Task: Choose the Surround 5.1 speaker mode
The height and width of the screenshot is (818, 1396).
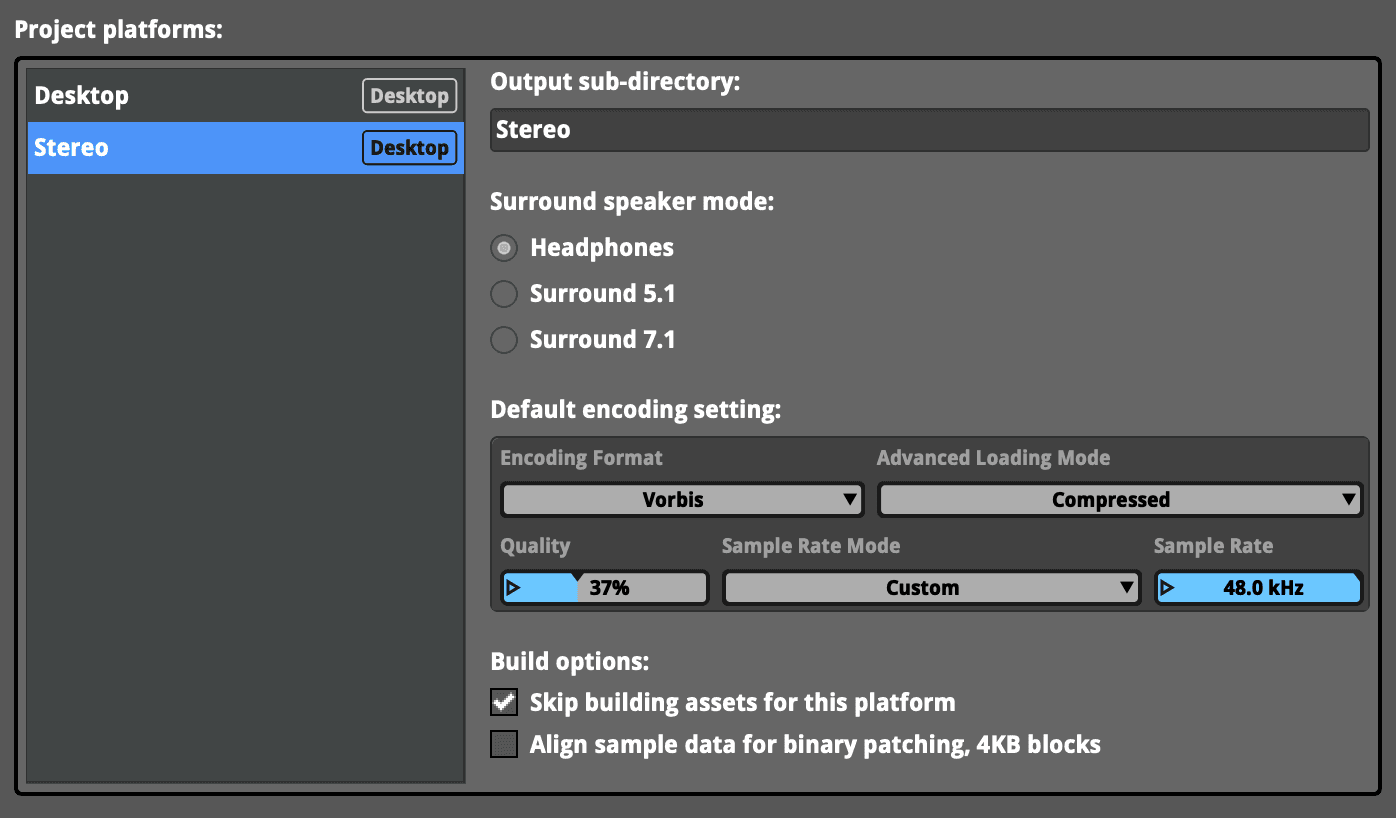Action: (505, 294)
